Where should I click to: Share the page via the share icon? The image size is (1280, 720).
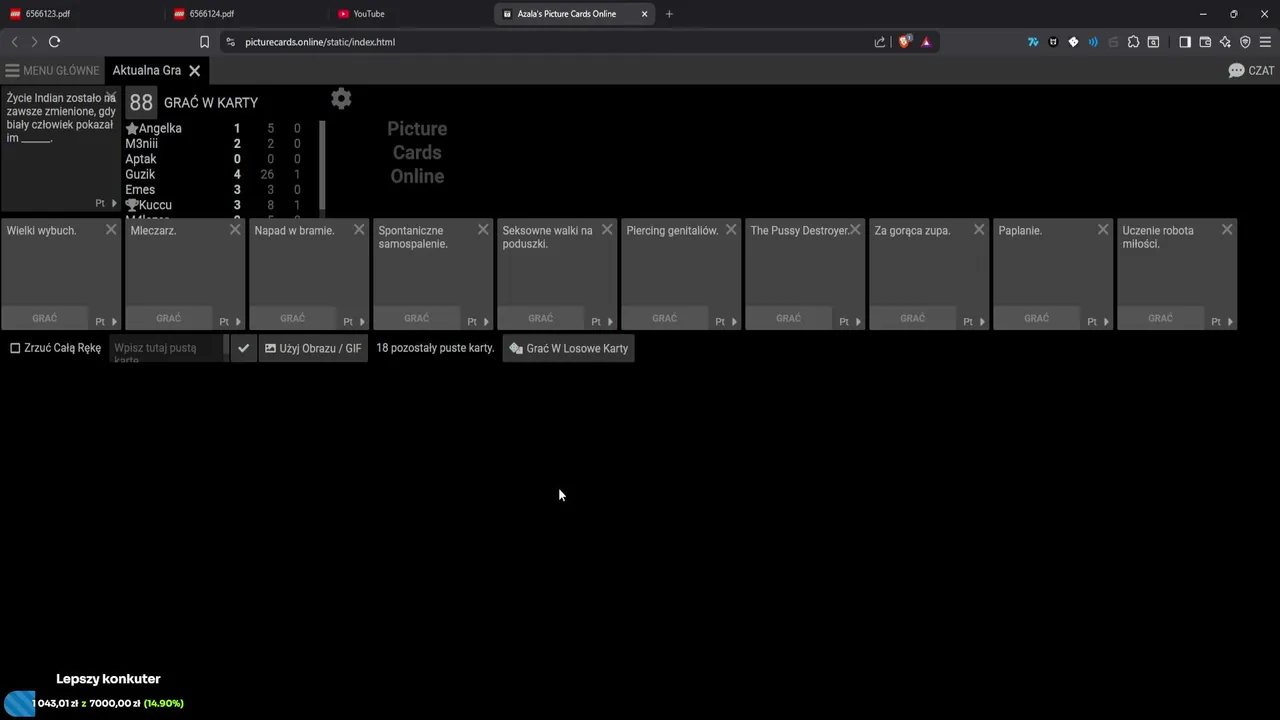(880, 42)
